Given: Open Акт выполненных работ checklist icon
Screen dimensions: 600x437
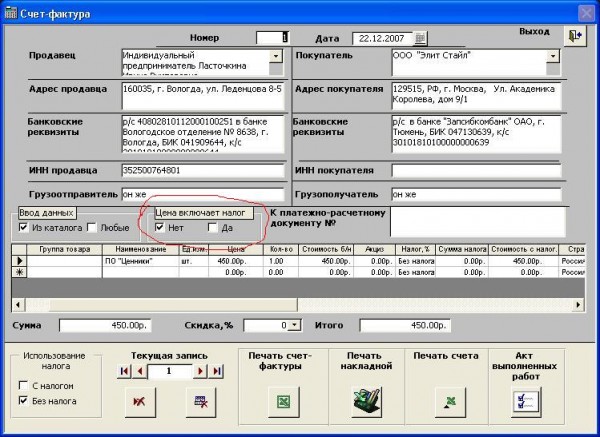Looking at the screenshot, I should pyautogui.click(x=525, y=400).
